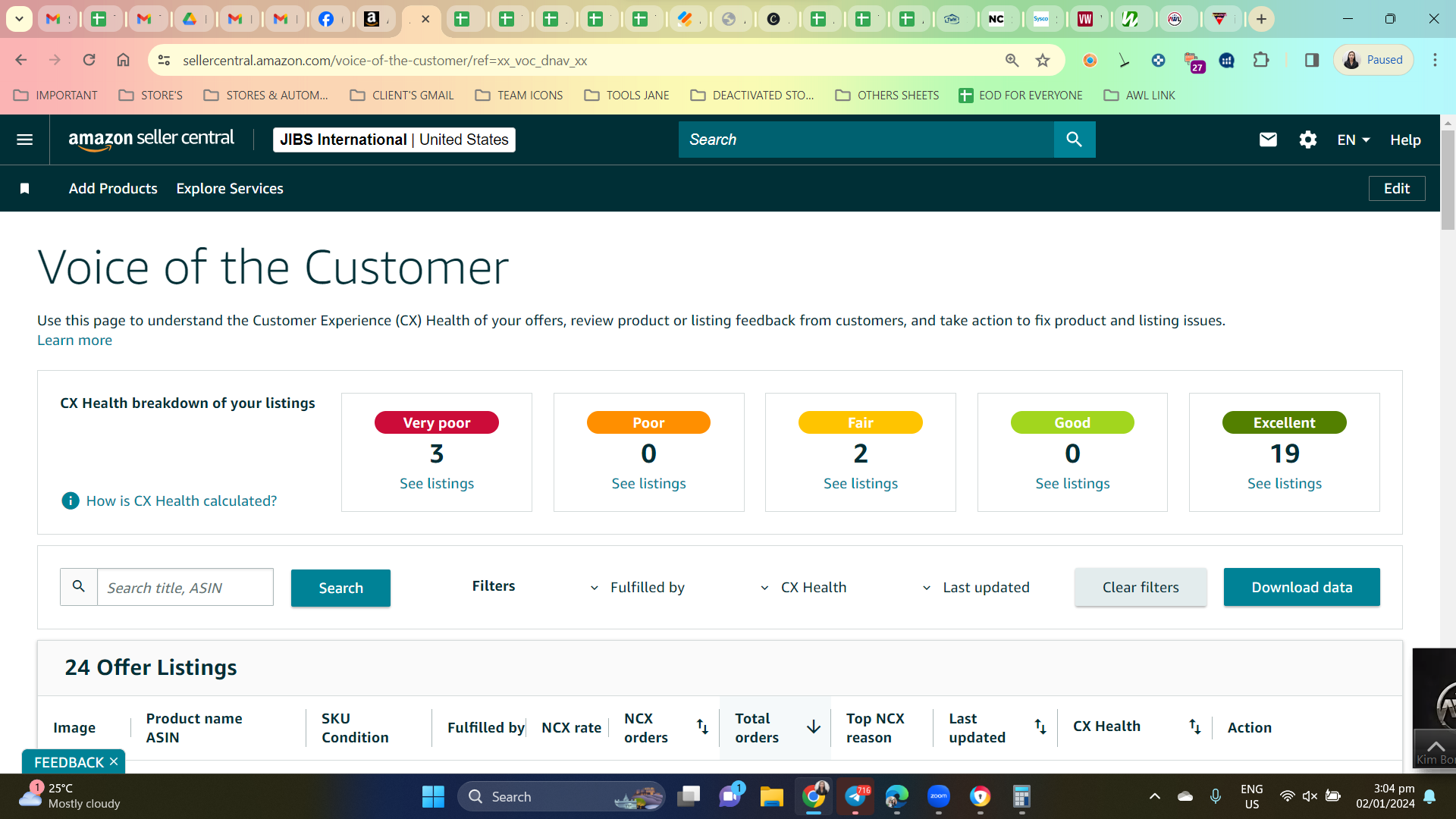Screen dimensions: 1456x819
Task: Open buyer messages mail icon
Action: coord(1268,140)
